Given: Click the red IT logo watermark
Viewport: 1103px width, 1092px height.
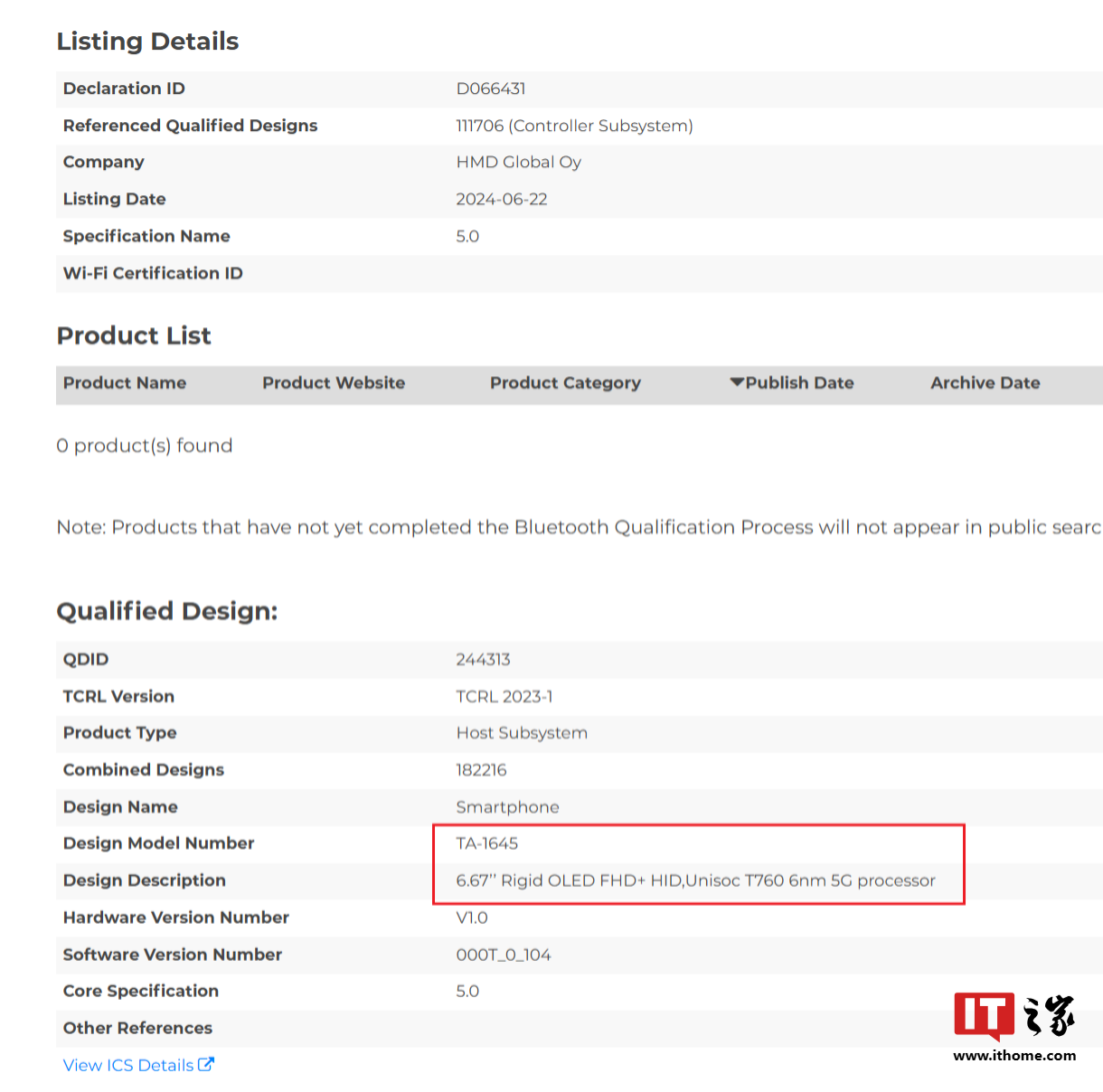Looking at the screenshot, I should [x=984, y=1016].
